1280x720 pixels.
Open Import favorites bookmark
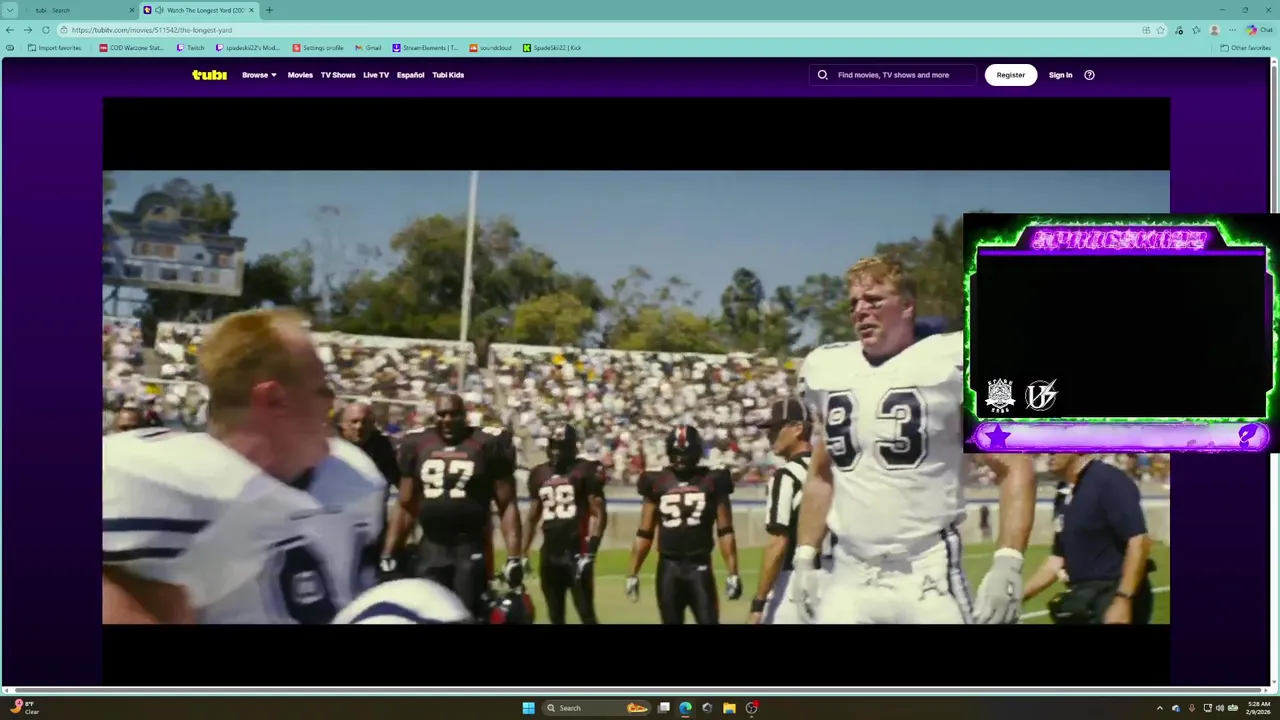pyautogui.click(x=54, y=48)
